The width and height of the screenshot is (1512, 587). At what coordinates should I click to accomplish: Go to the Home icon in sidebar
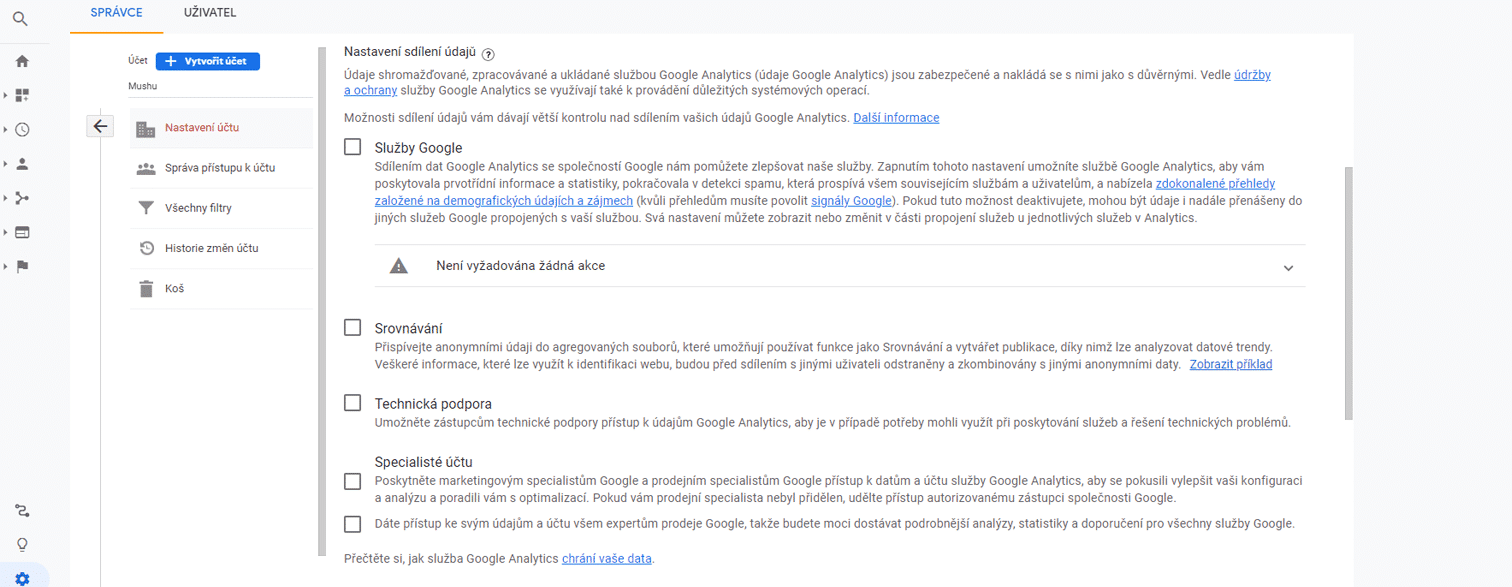pos(22,61)
